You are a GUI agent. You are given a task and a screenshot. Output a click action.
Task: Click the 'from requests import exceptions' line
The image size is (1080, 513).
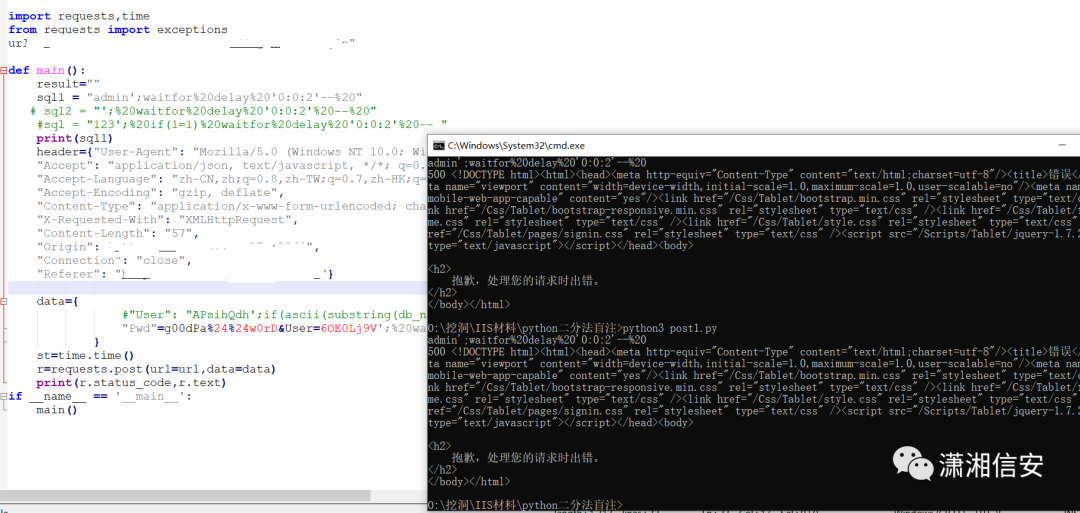[x=118, y=30]
